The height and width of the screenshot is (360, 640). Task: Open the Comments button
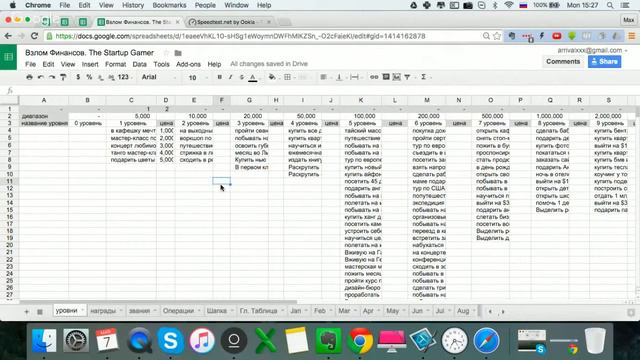pos(563,62)
